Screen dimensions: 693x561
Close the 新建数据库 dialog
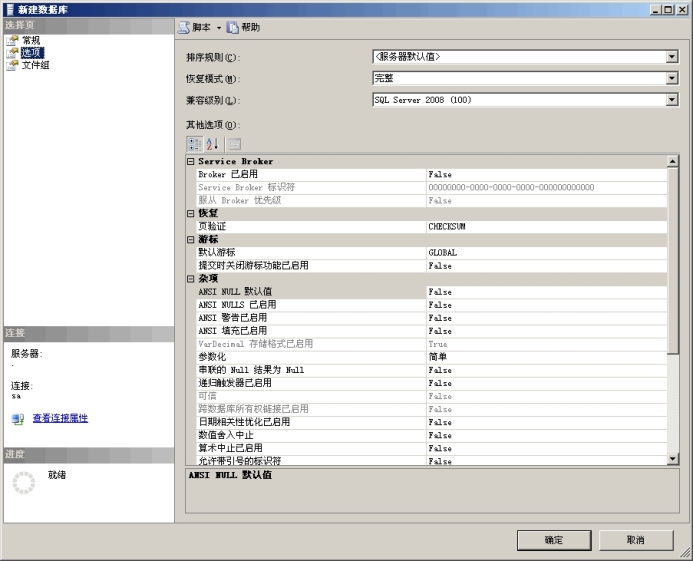(x=682, y=9)
